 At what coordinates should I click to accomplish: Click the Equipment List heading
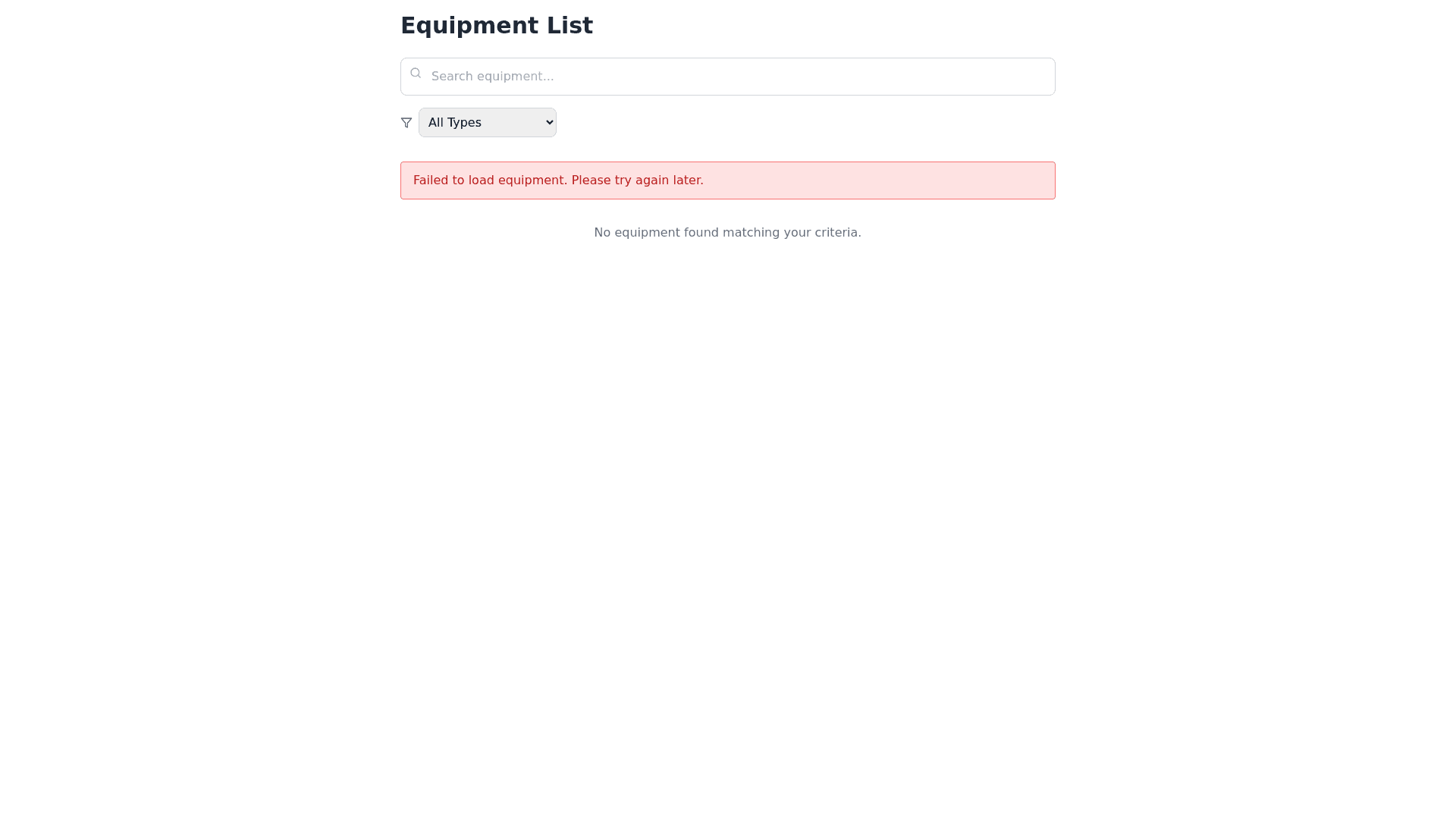pyautogui.click(x=497, y=26)
